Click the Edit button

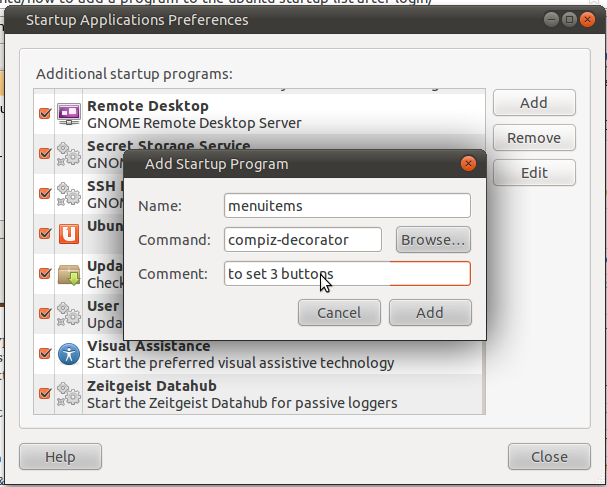[534, 173]
